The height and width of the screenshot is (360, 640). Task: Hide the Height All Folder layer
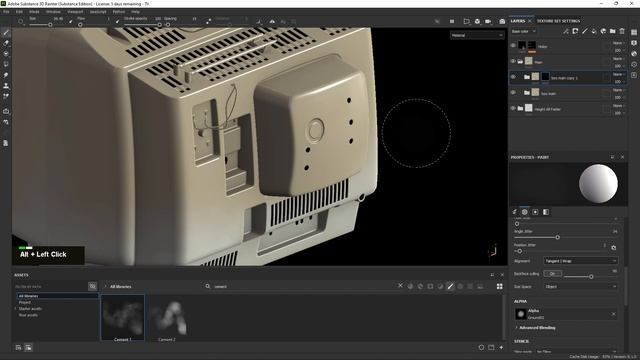[x=513, y=108]
